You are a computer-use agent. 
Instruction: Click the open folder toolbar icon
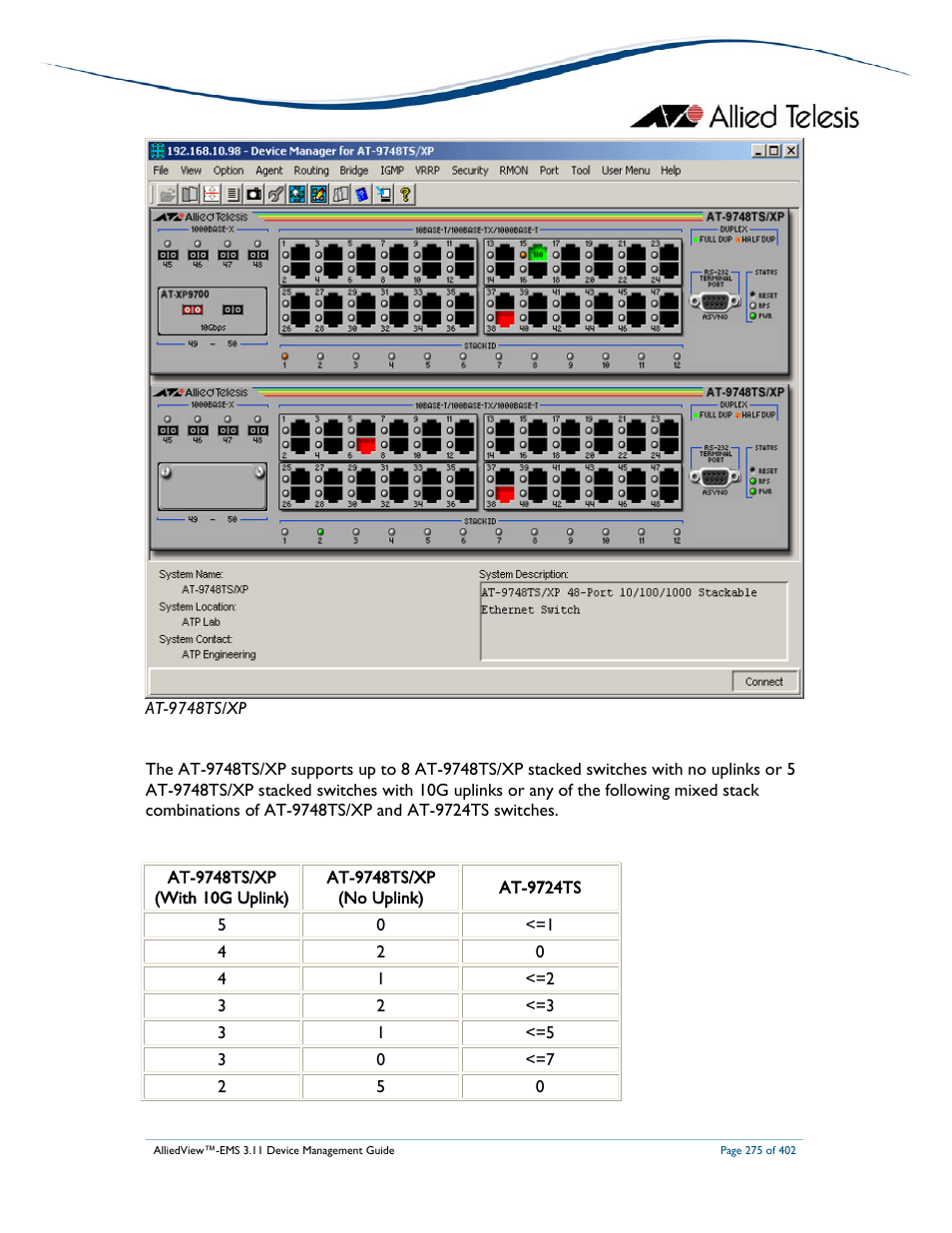point(168,194)
